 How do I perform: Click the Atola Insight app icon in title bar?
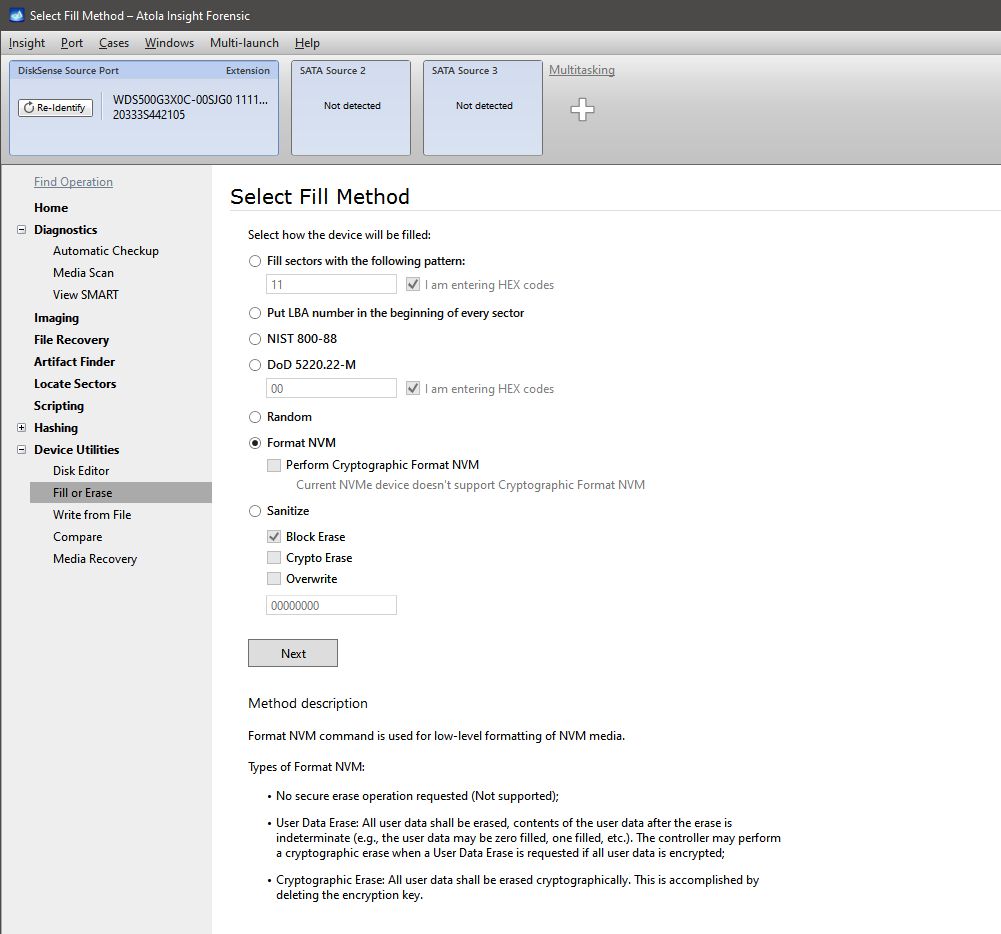16,15
